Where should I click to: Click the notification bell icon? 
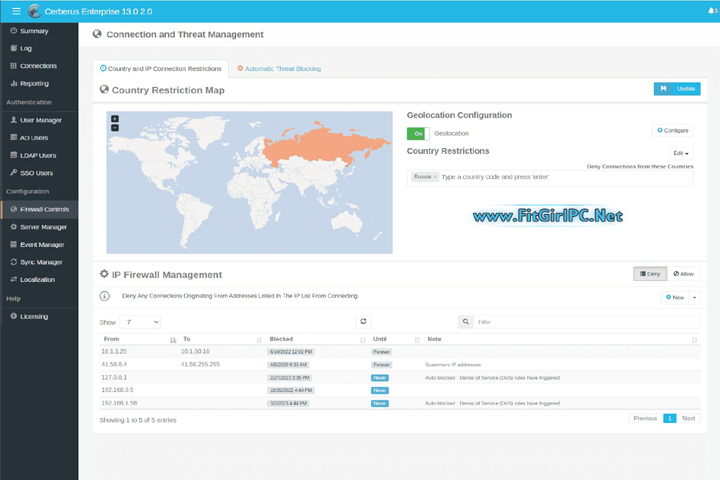[x=711, y=11]
